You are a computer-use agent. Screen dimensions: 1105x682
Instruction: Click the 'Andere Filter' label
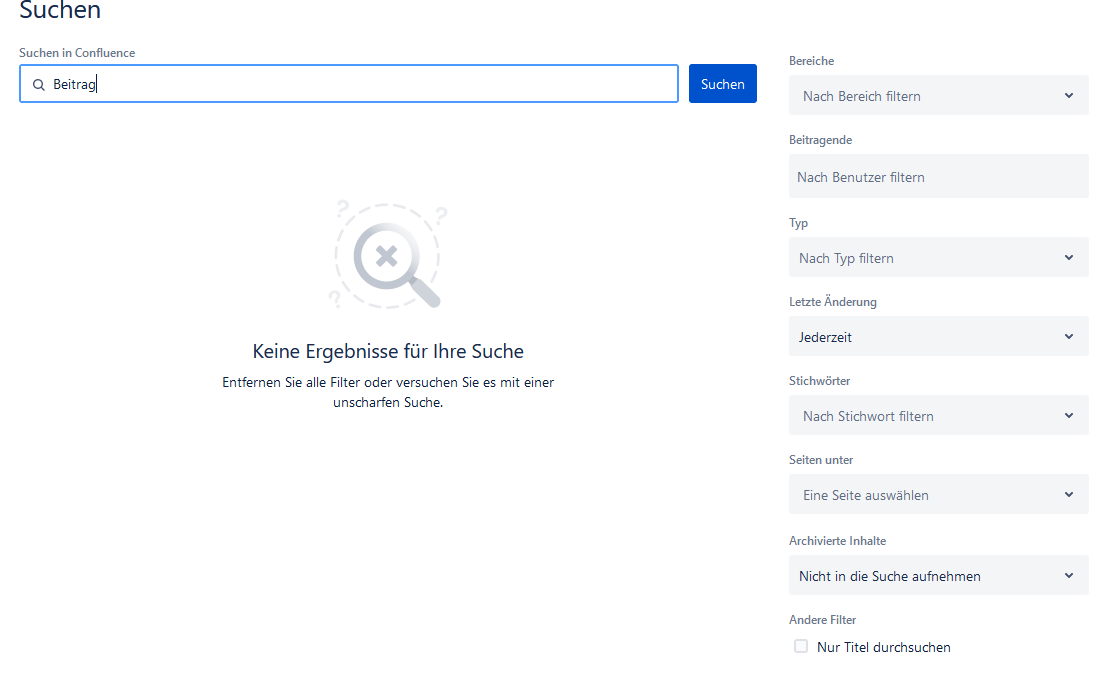[x=822, y=619]
